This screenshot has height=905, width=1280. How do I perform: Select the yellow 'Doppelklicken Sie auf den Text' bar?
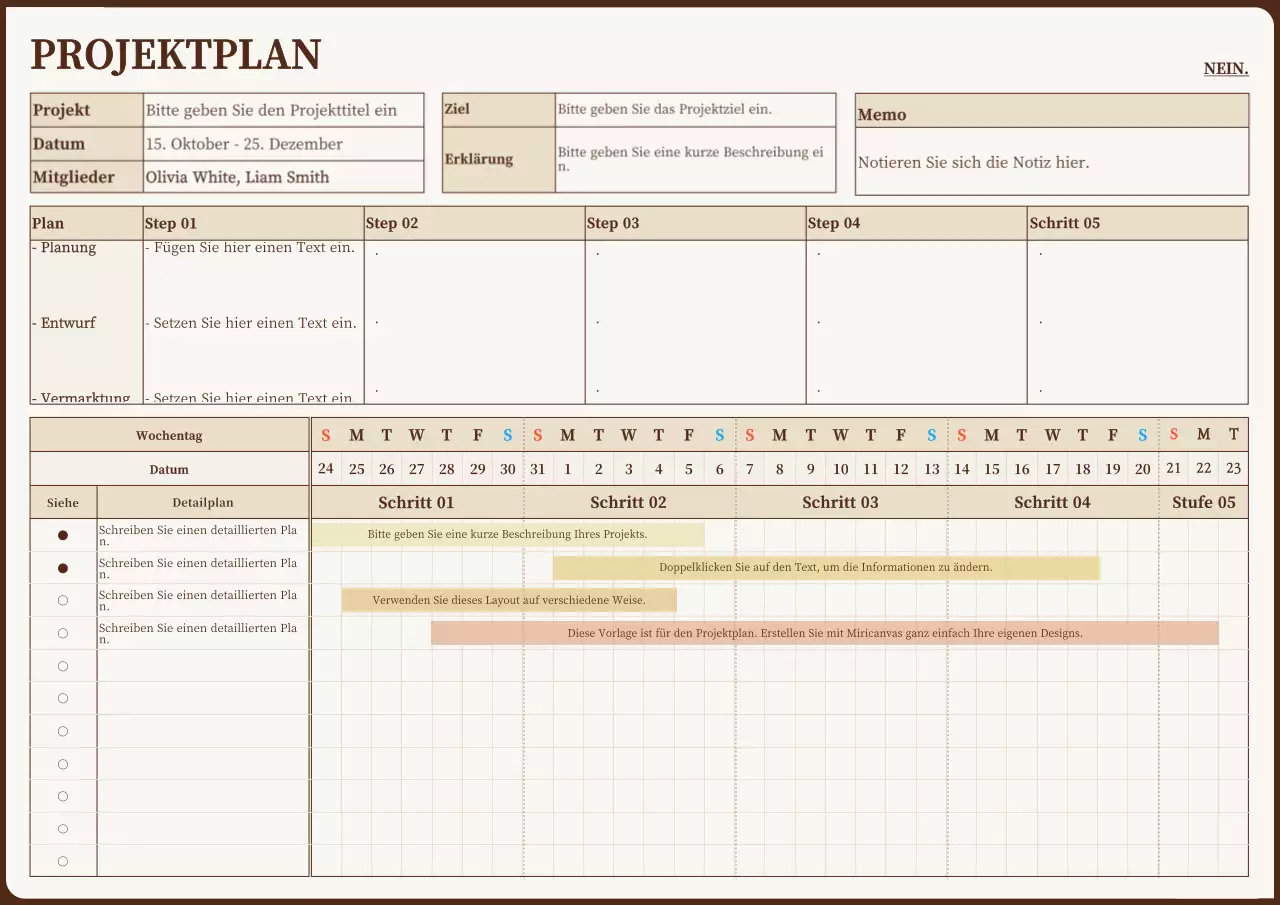(825, 568)
